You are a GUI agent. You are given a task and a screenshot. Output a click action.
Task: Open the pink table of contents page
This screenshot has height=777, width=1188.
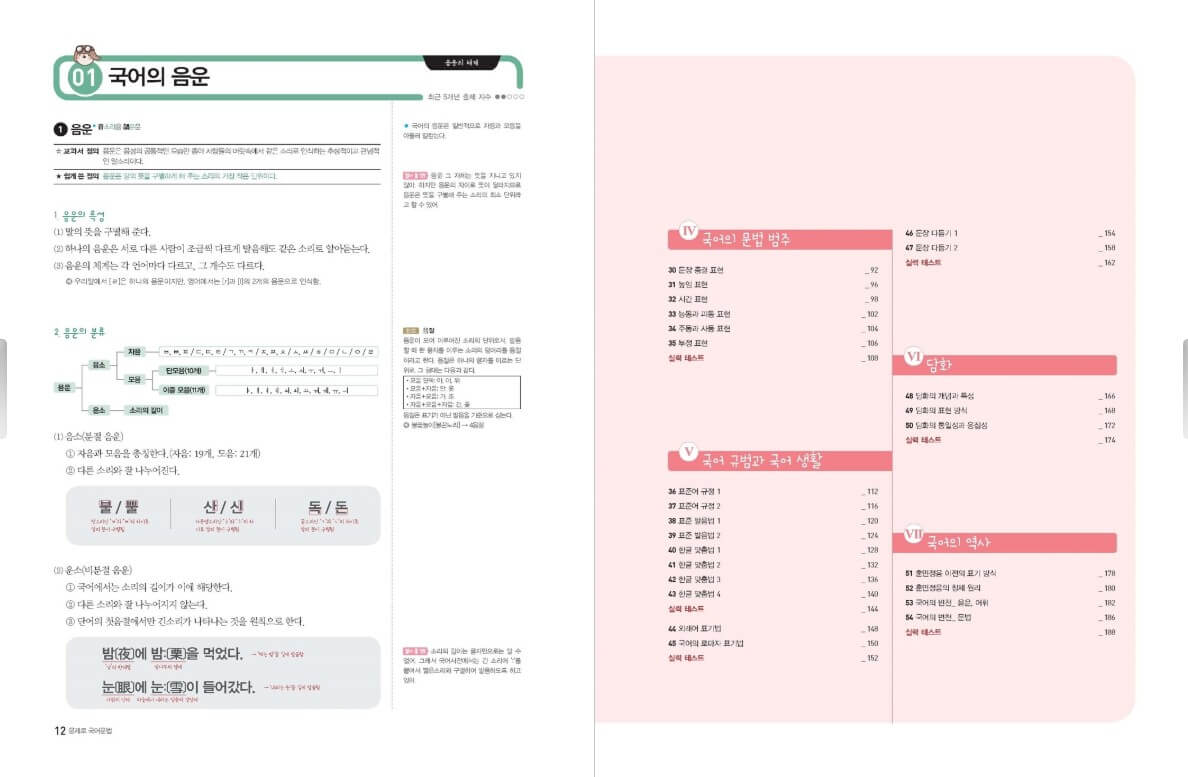[x=864, y=388]
